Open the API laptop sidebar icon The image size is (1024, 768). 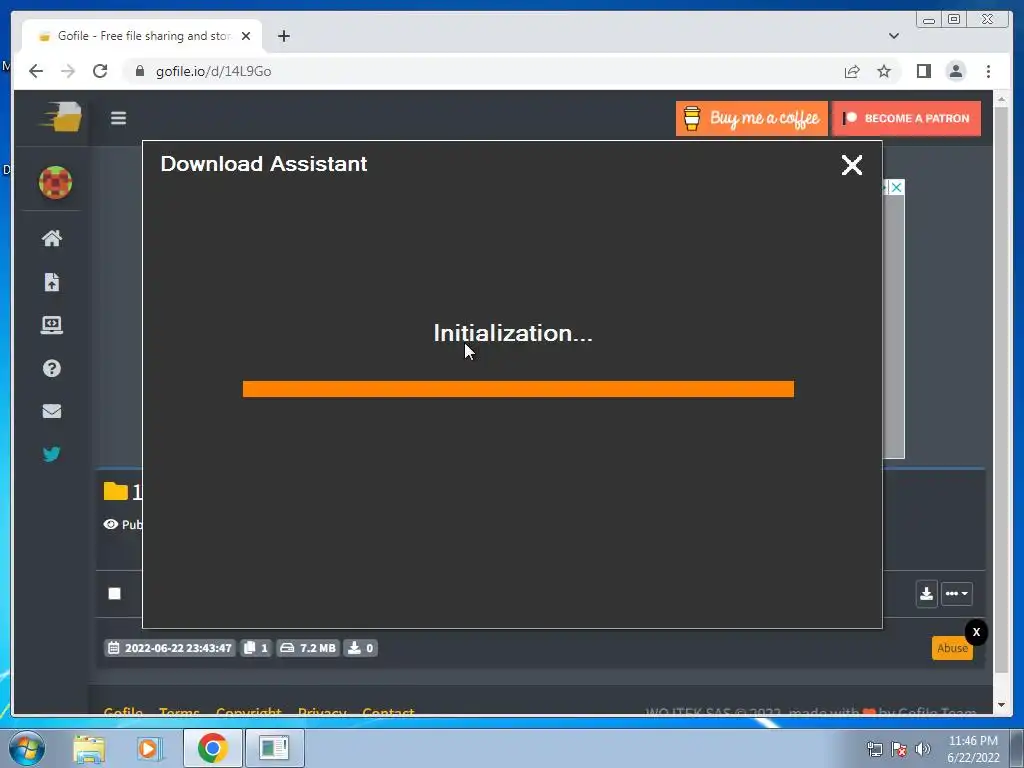coord(52,325)
